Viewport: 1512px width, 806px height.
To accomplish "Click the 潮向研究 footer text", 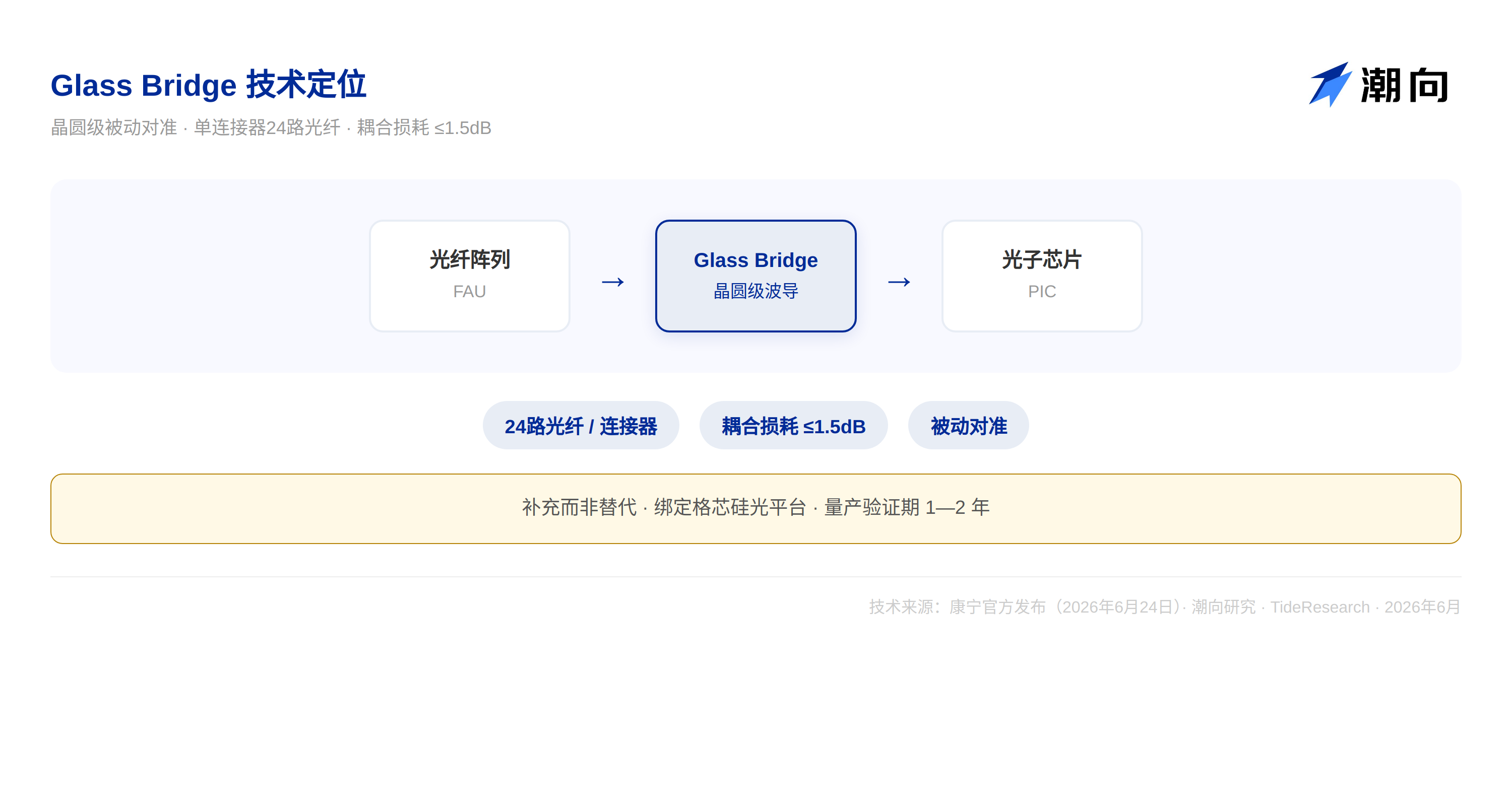I will click(x=1223, y=607).
